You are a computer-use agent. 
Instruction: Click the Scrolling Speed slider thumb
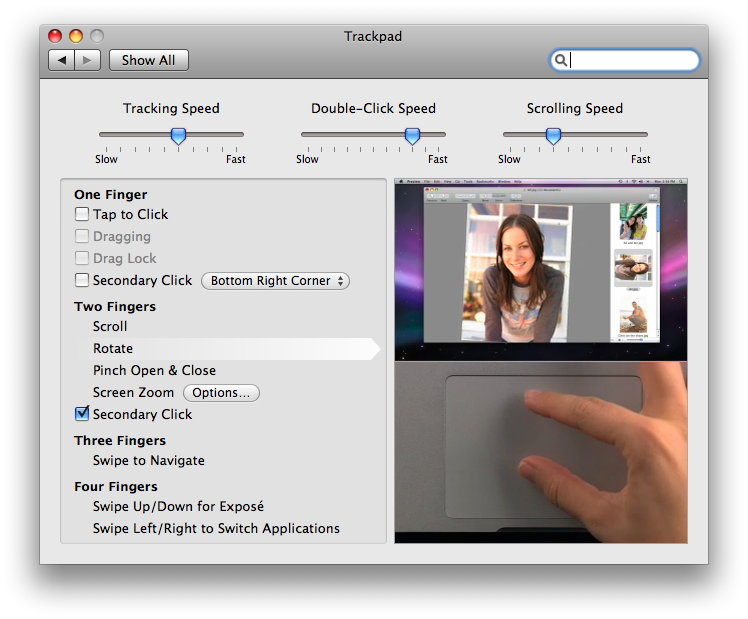553,135
